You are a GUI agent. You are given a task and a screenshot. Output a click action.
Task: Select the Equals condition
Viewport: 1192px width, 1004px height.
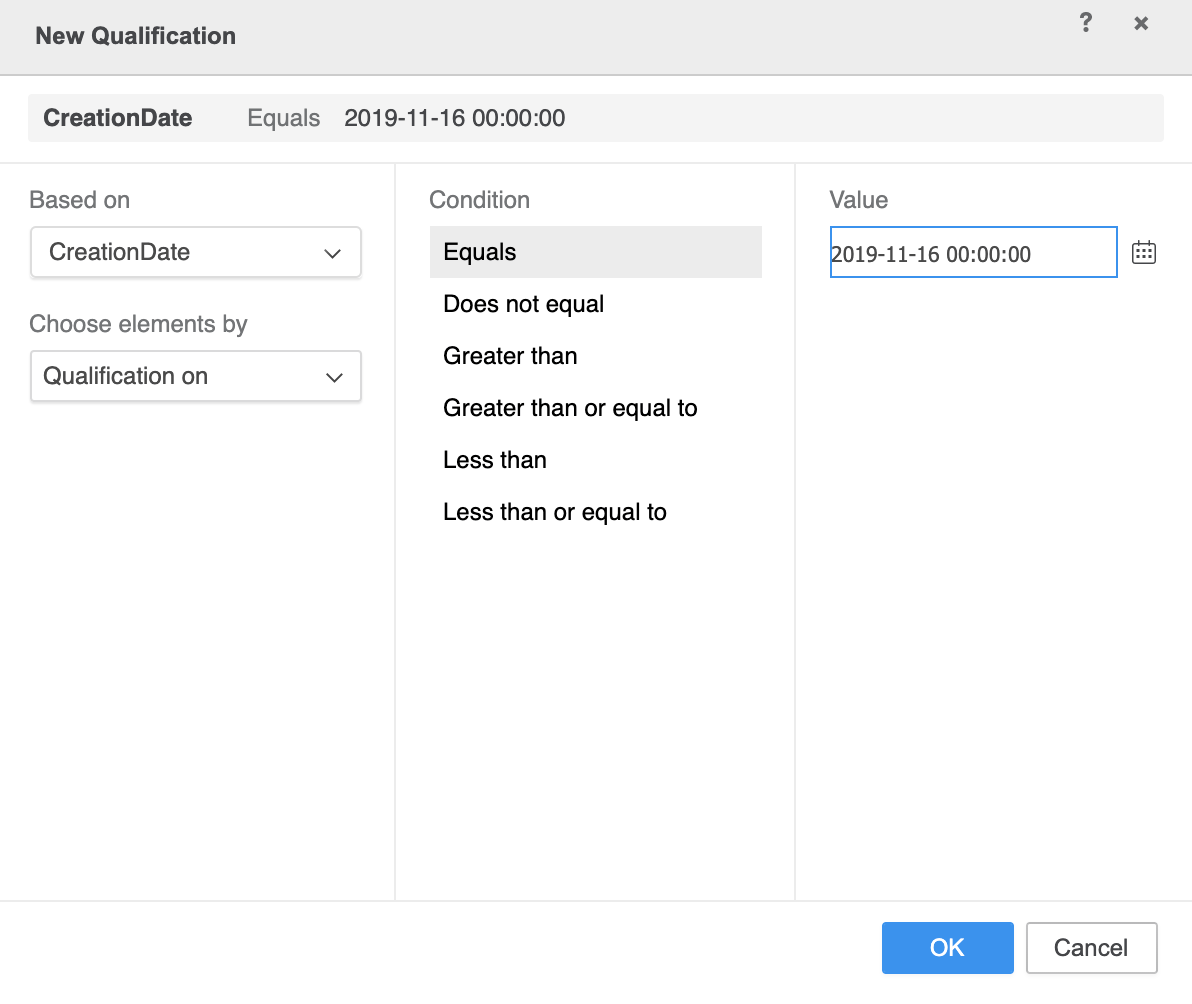(x=595, y=252)
